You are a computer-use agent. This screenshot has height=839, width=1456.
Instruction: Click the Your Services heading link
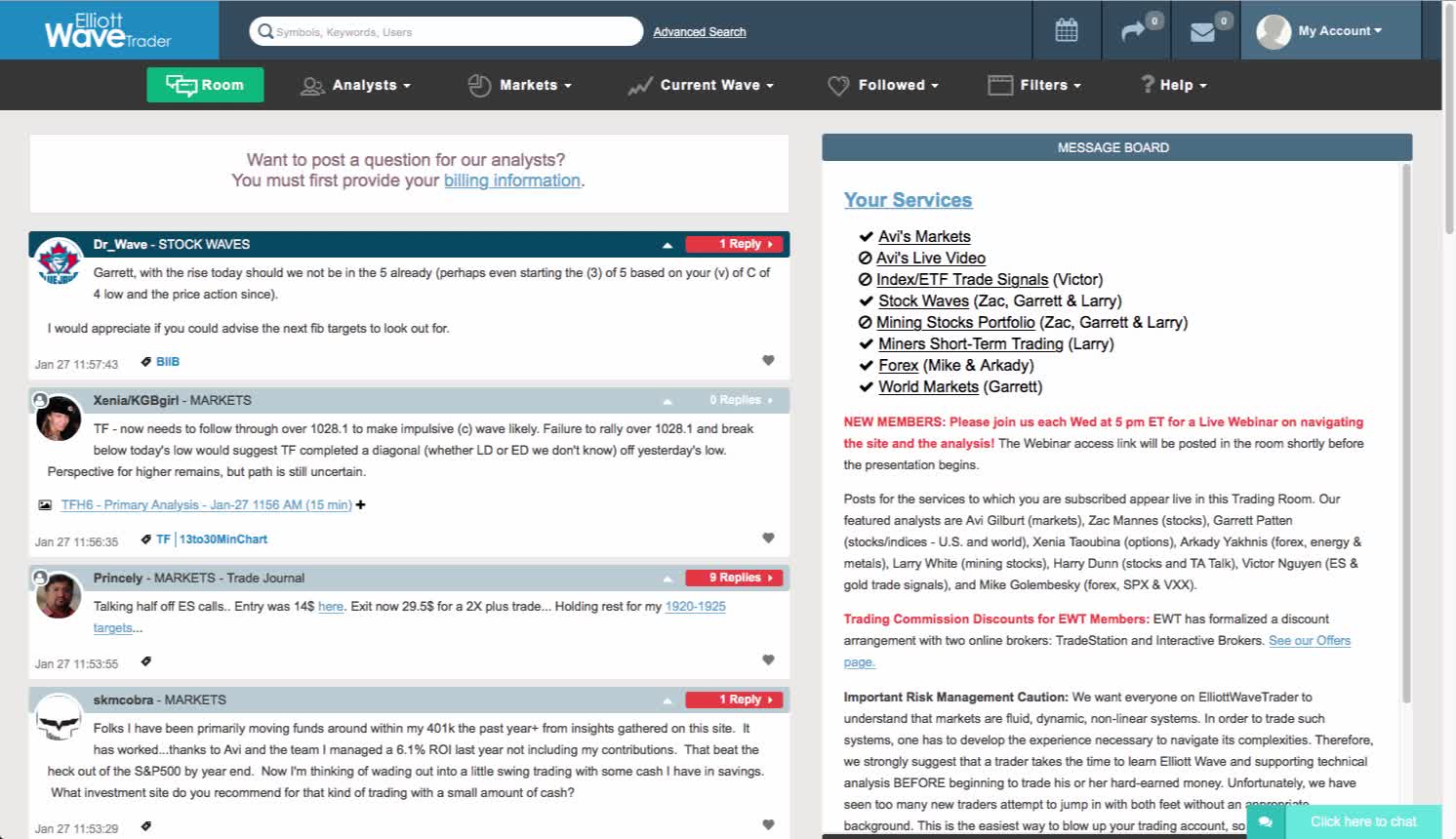[908, 200]
